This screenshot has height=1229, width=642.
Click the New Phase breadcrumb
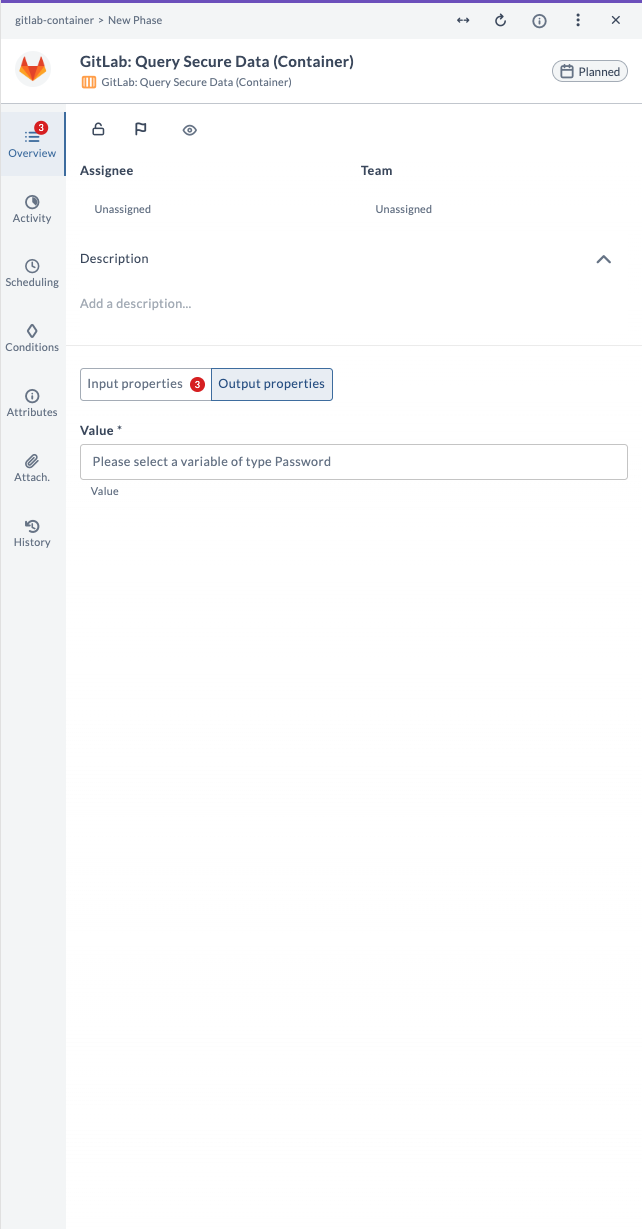click(x=135, y=20)
